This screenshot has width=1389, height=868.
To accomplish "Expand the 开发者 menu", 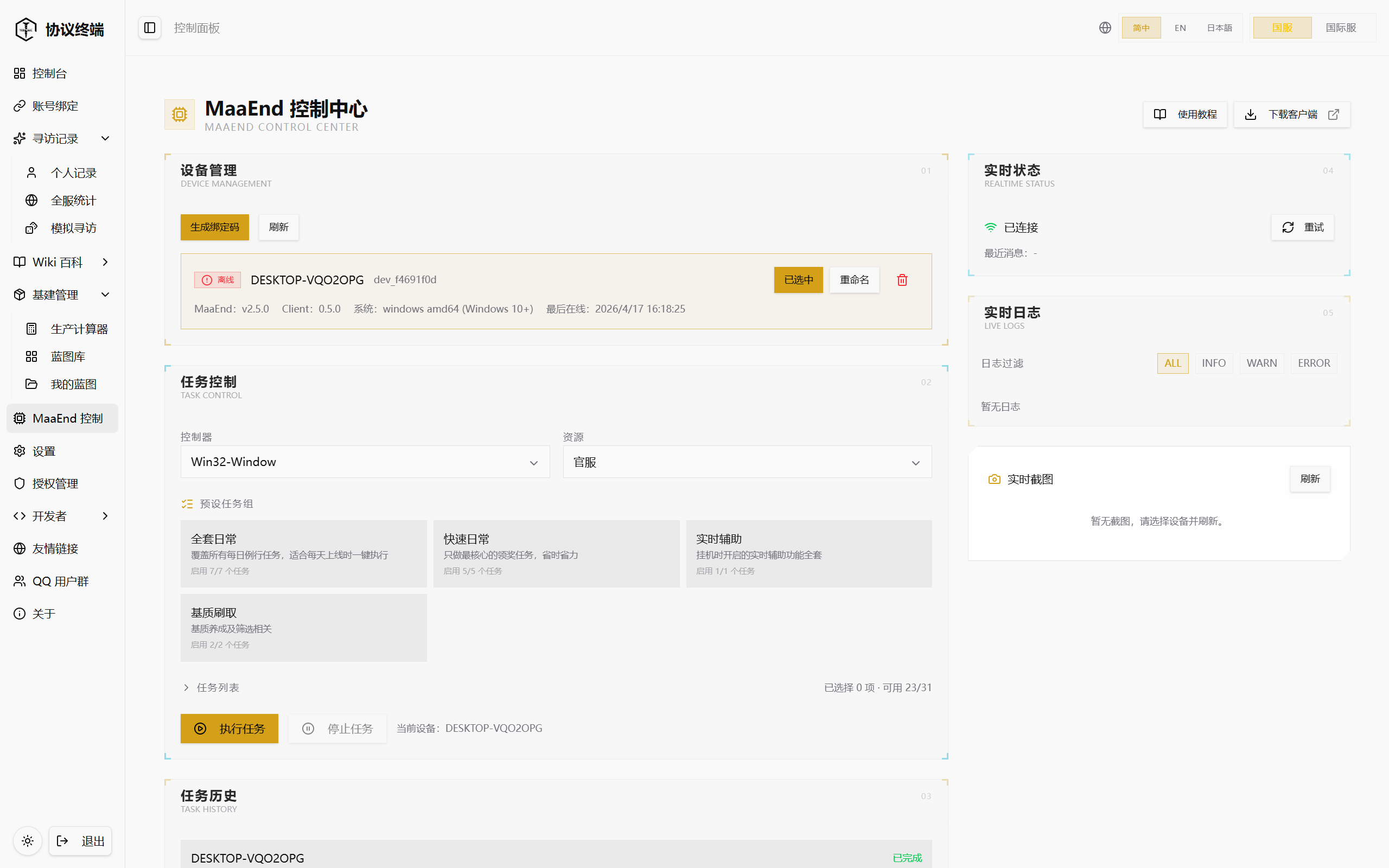I will tap(62, 516).
